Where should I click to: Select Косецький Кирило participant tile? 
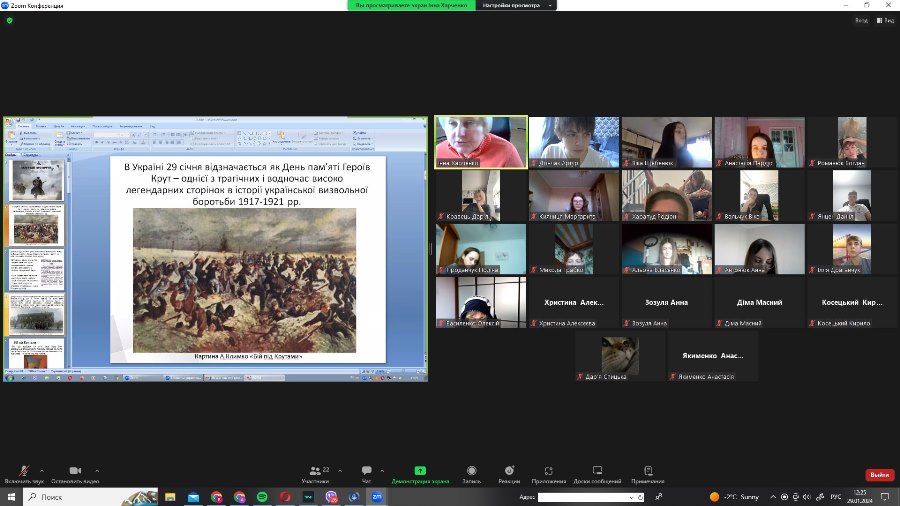[852, 302]
